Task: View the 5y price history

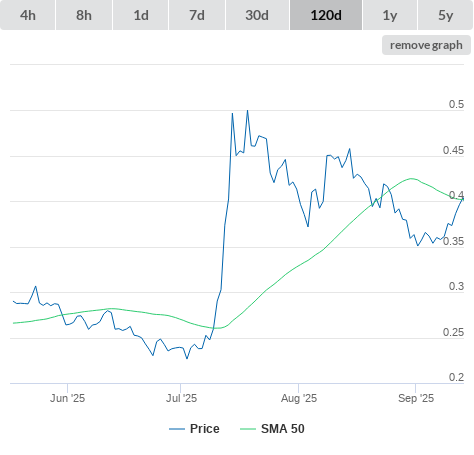Action: pos(445,15)
